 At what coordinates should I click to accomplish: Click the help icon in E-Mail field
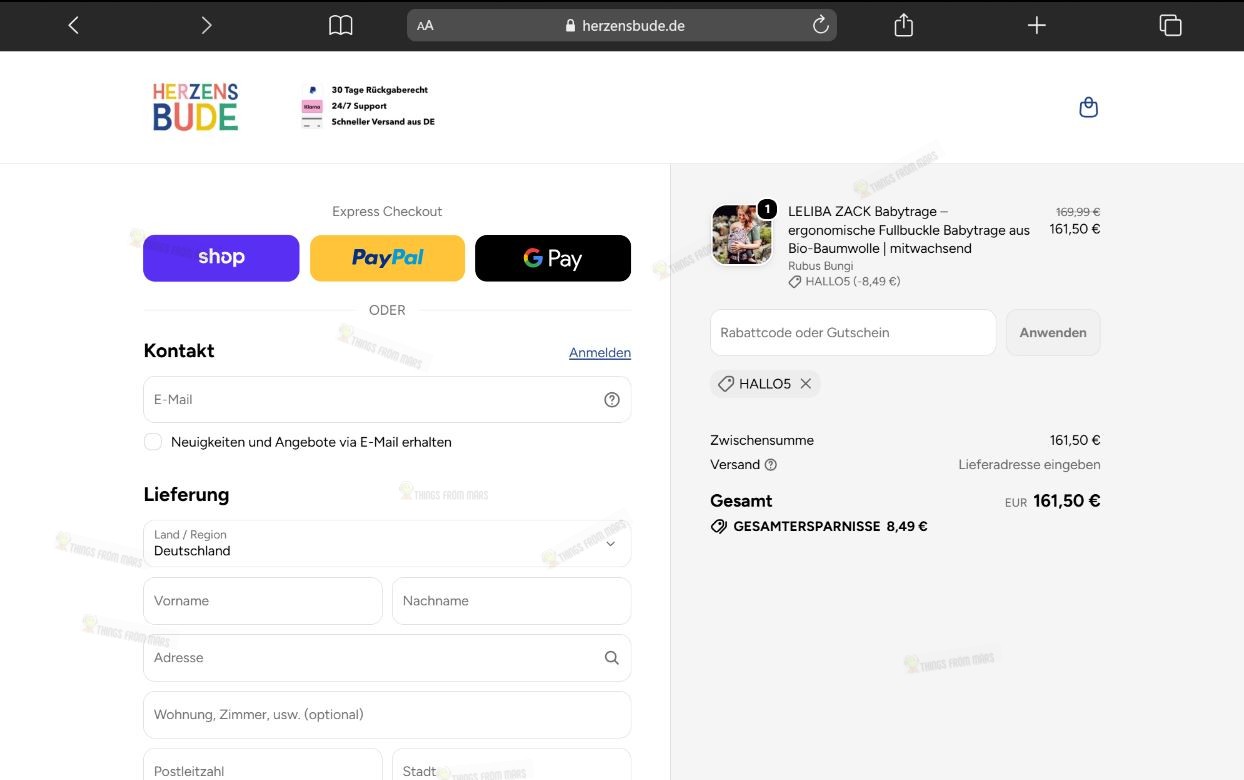click(x=612, y=400)
